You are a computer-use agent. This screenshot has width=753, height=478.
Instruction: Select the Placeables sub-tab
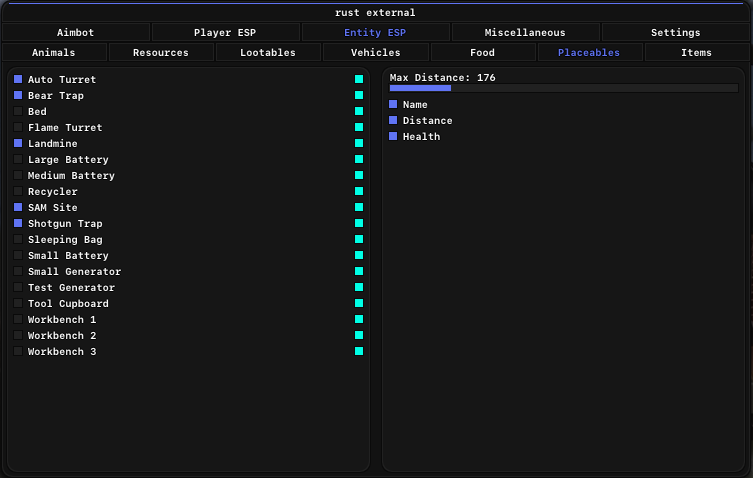(x=589, y=52)
